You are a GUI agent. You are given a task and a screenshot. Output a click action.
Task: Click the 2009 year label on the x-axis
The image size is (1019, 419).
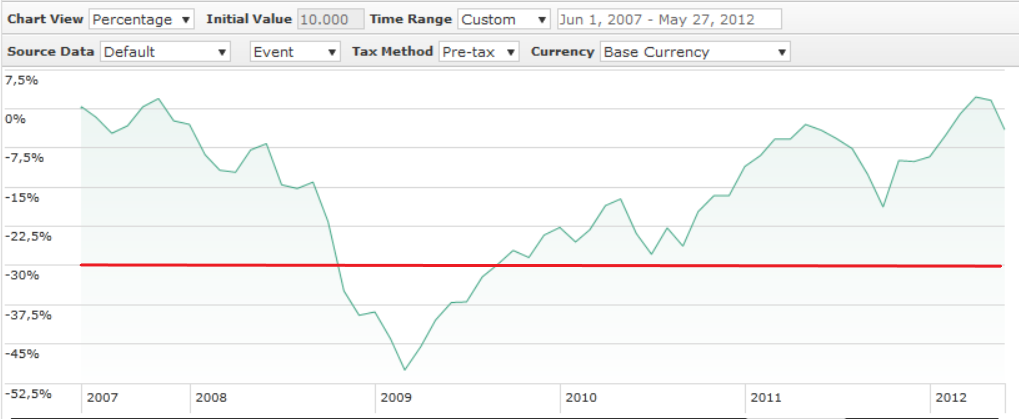tap(396, 398)
